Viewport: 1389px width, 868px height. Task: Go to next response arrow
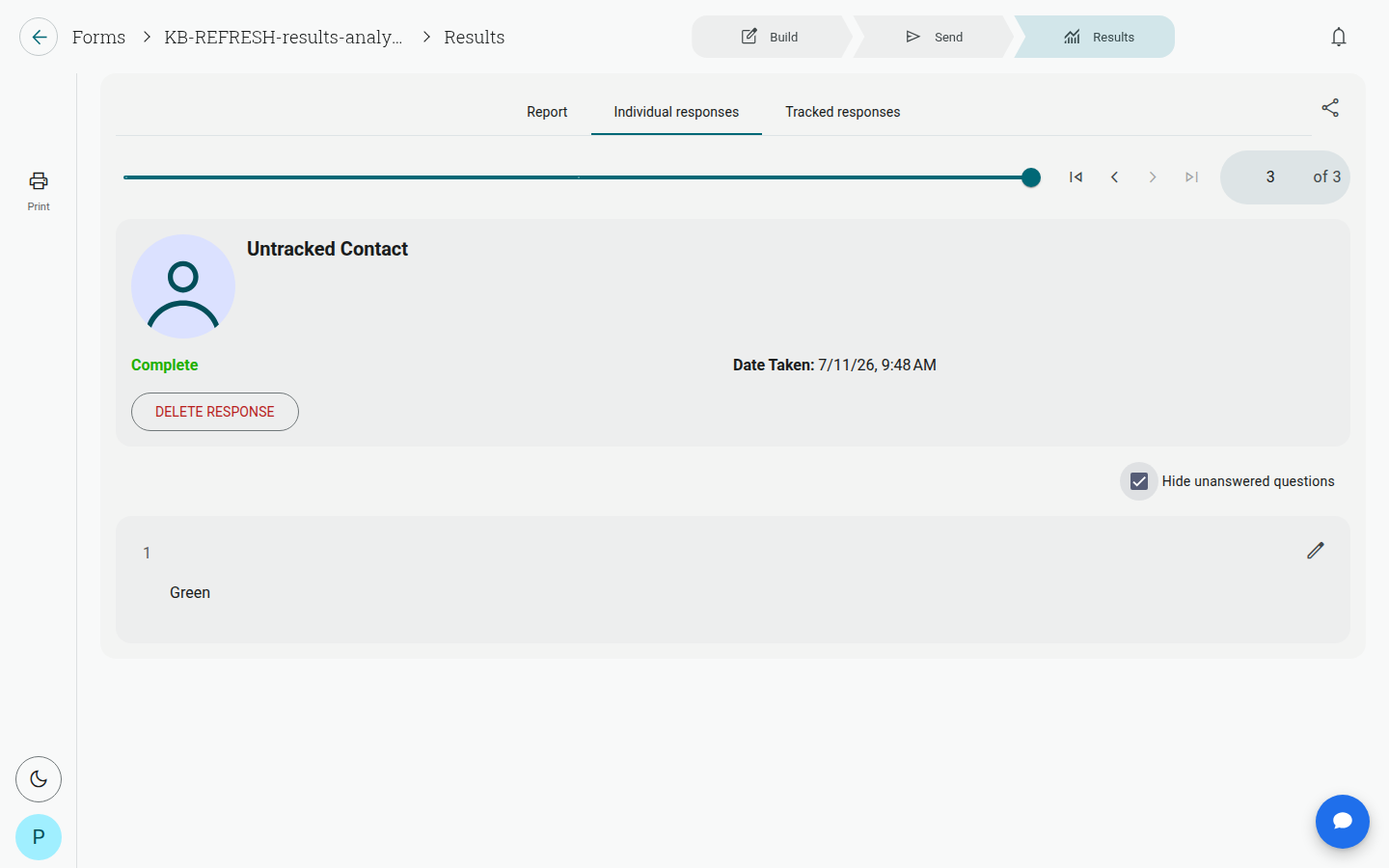[1153, 177]
